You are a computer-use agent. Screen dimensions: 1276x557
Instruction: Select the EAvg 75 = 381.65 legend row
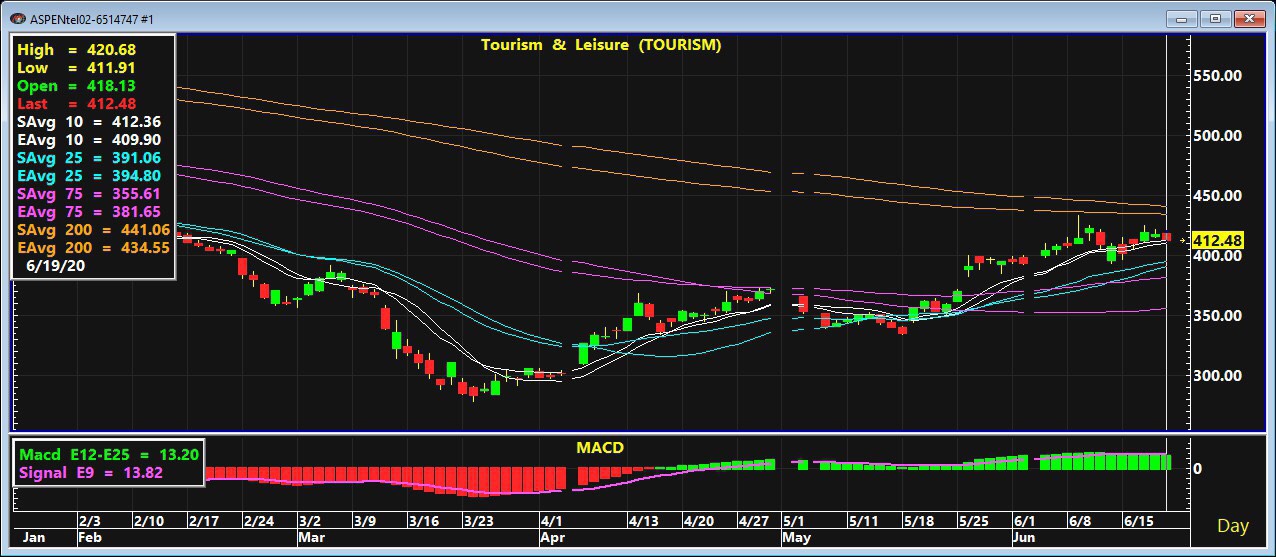coord(89,211)
